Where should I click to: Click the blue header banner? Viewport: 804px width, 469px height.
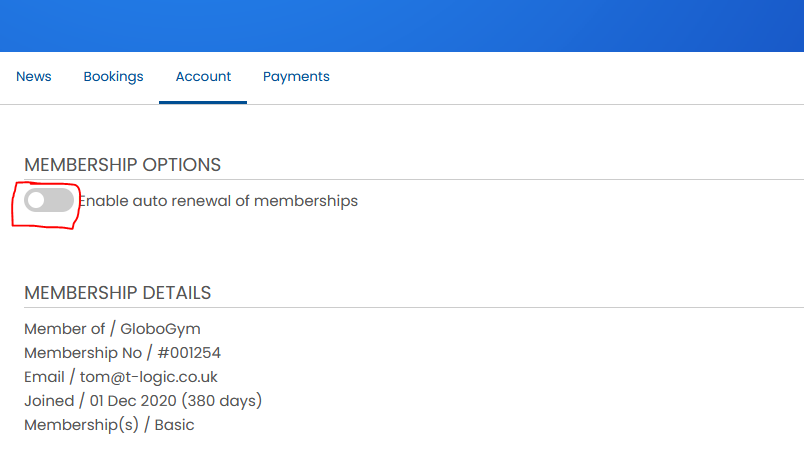(402, 26)
